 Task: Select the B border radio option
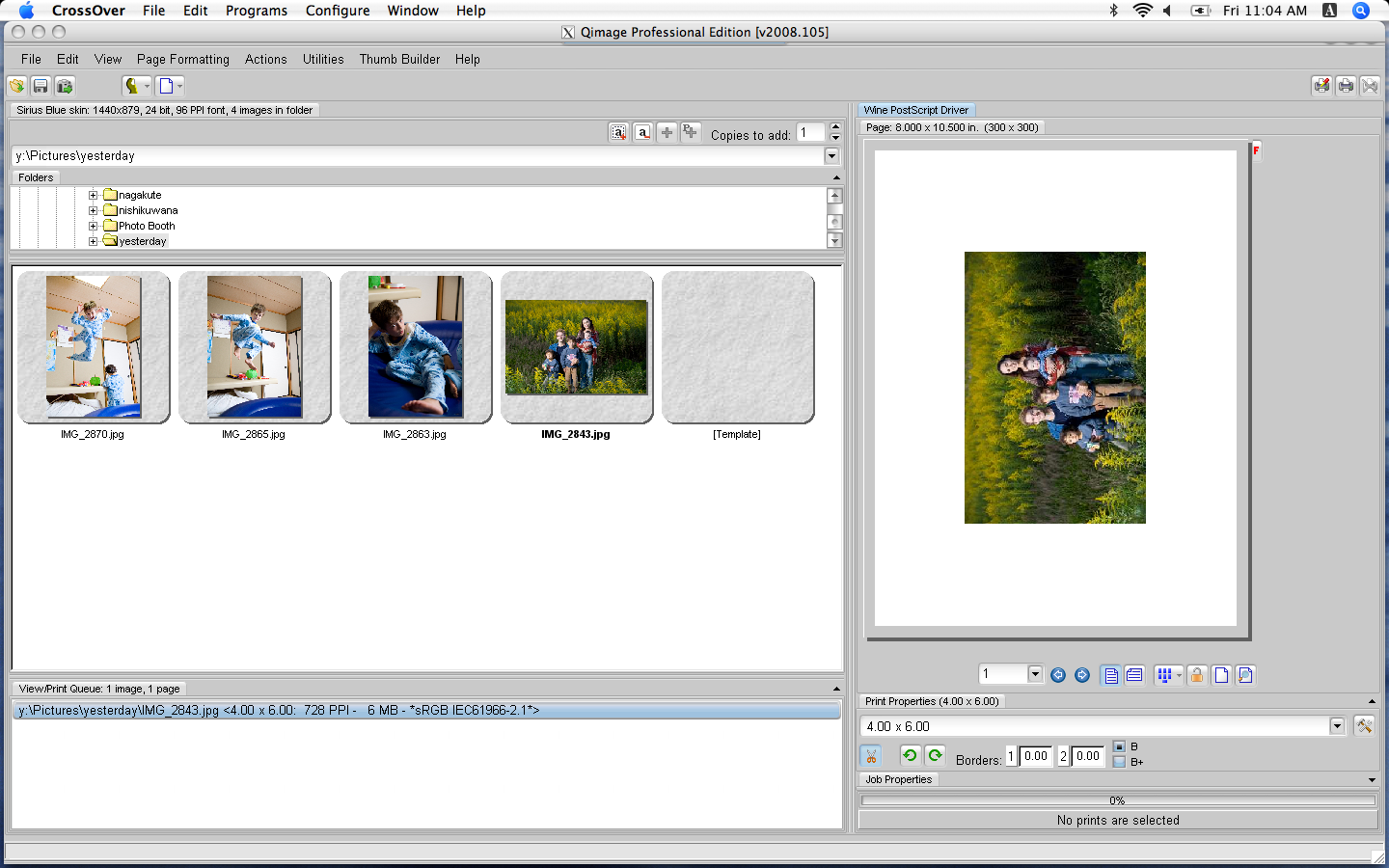(1119, 746)
